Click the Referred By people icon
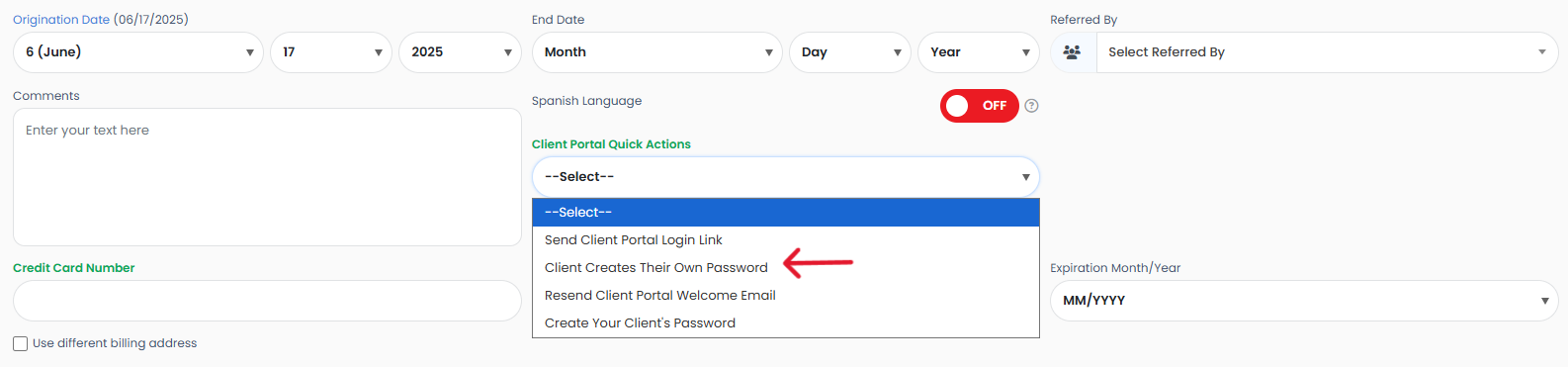The width and height of the screenshot is (1568, 367). 1072,52
